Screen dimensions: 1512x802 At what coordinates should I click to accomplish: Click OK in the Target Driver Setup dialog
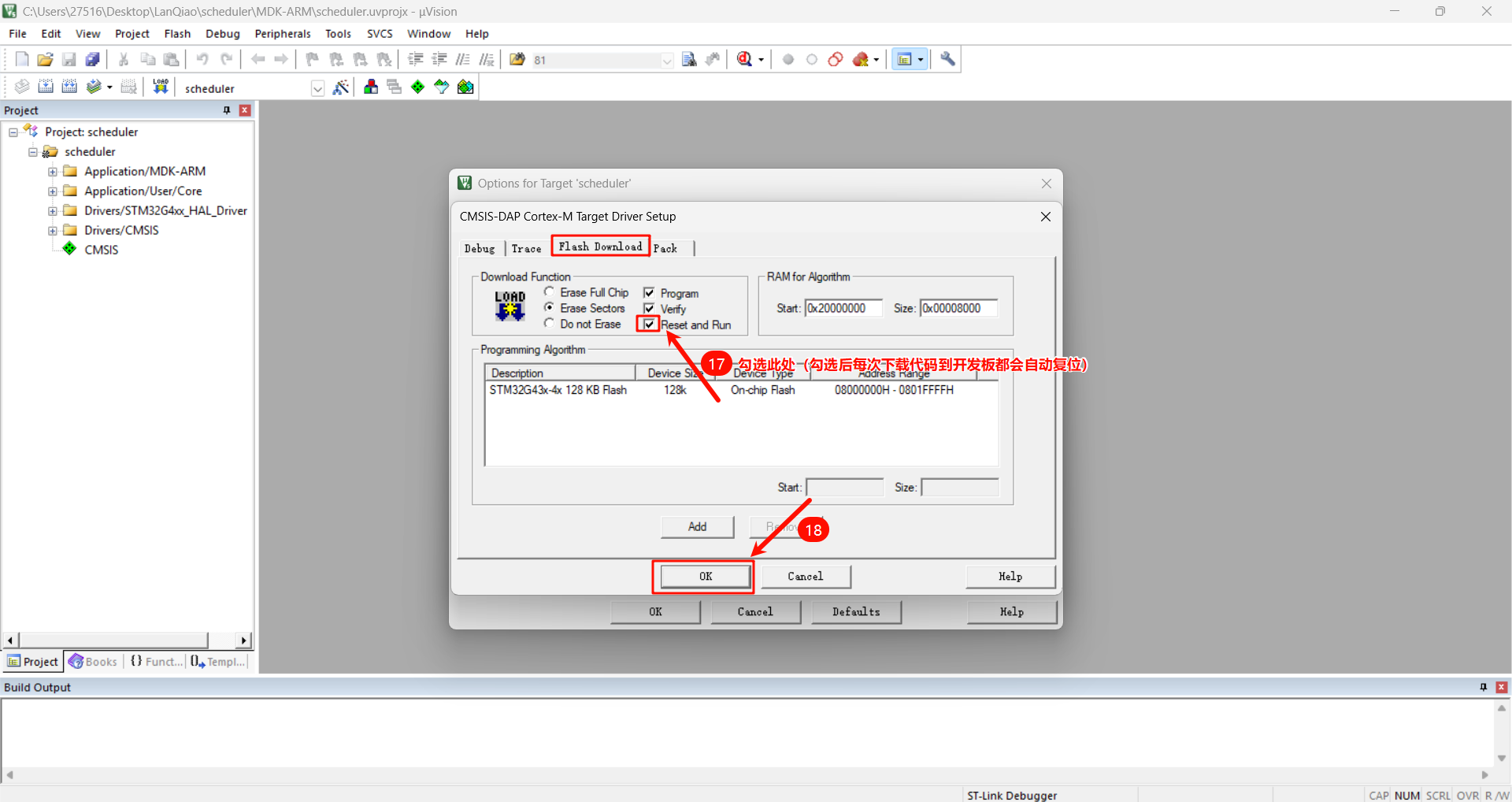(705, 577)
